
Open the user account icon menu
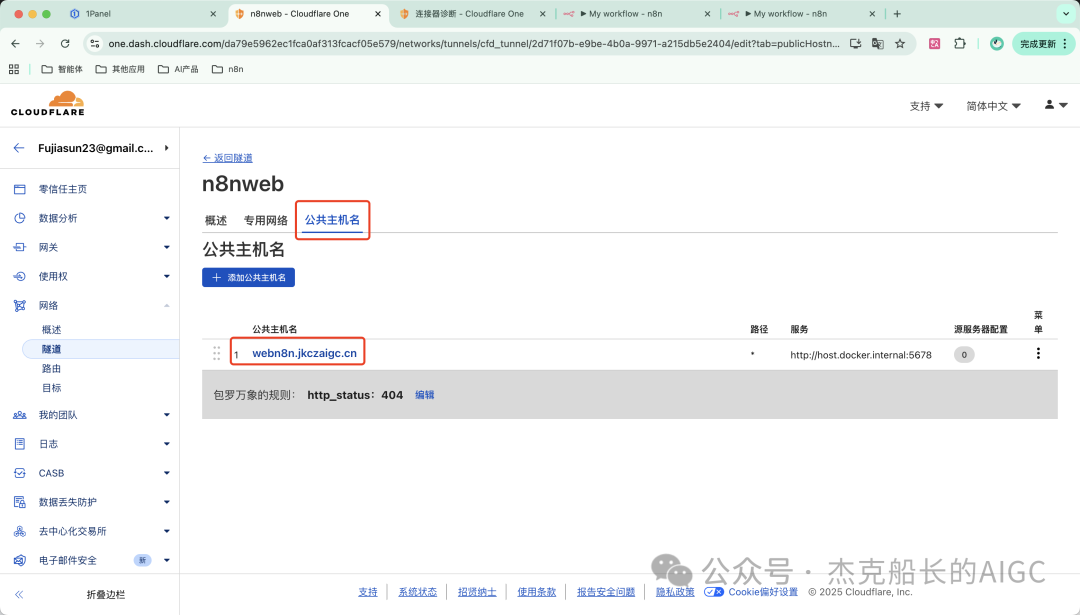[1055, 105]
